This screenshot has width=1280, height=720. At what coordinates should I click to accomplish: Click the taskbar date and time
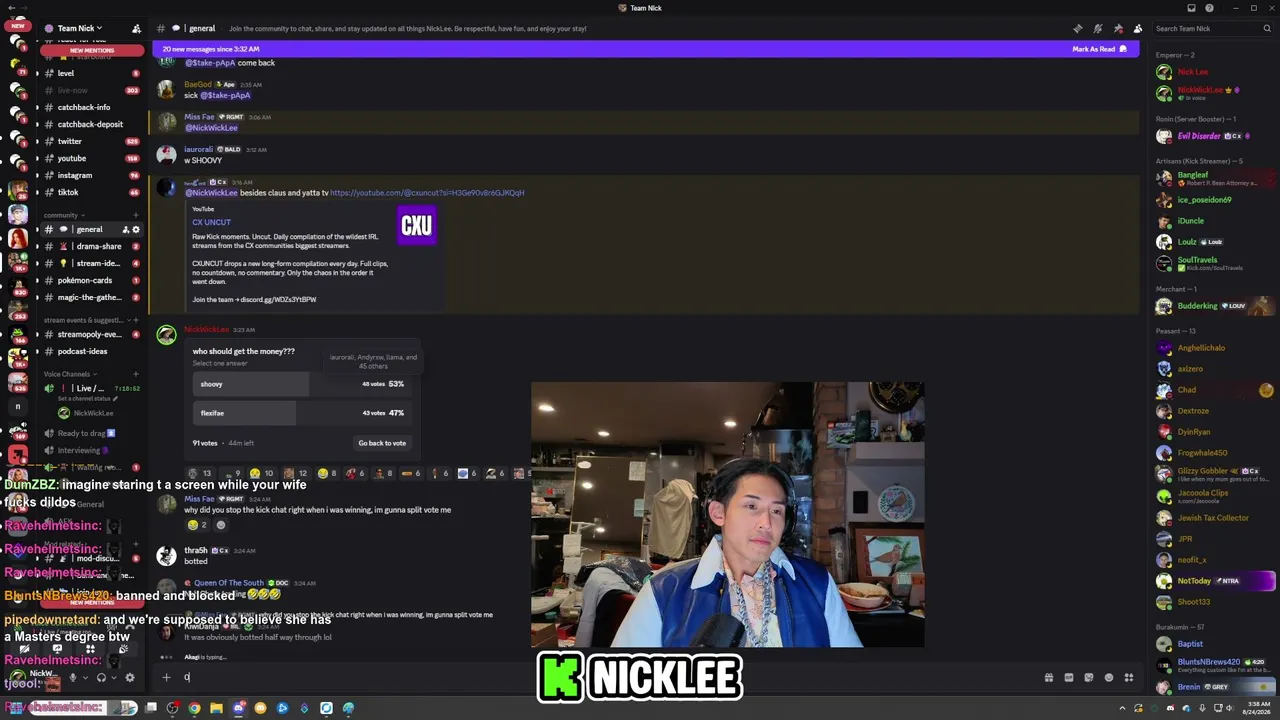pos(1254,708)
